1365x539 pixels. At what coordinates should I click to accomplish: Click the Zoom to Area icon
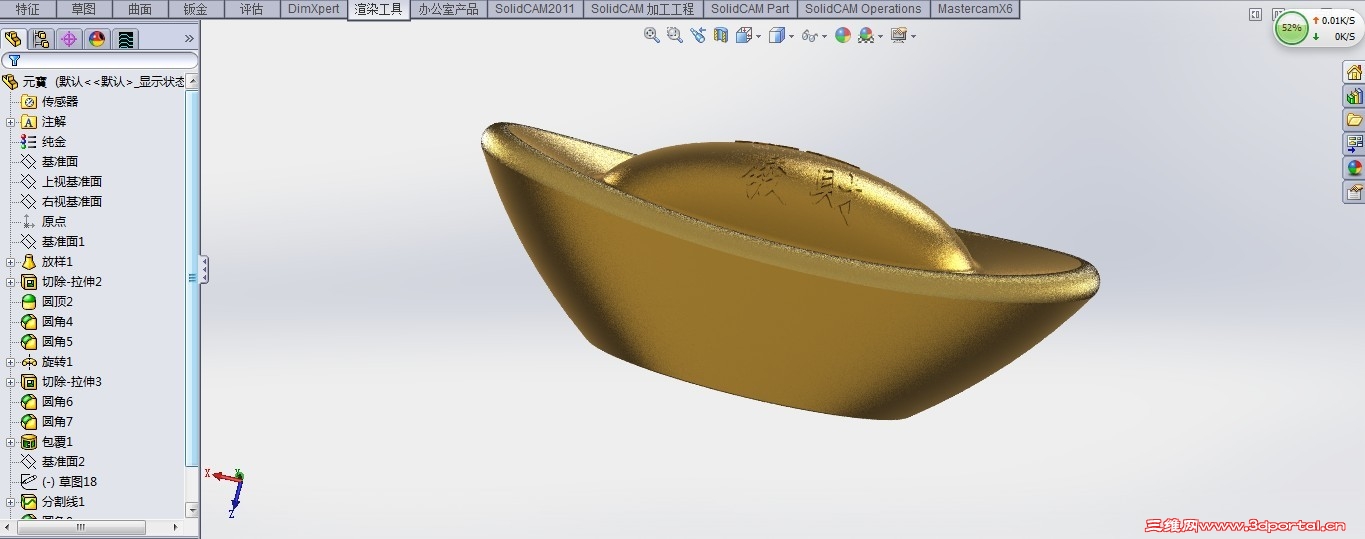pyautogui.click(x=675, y=35)
